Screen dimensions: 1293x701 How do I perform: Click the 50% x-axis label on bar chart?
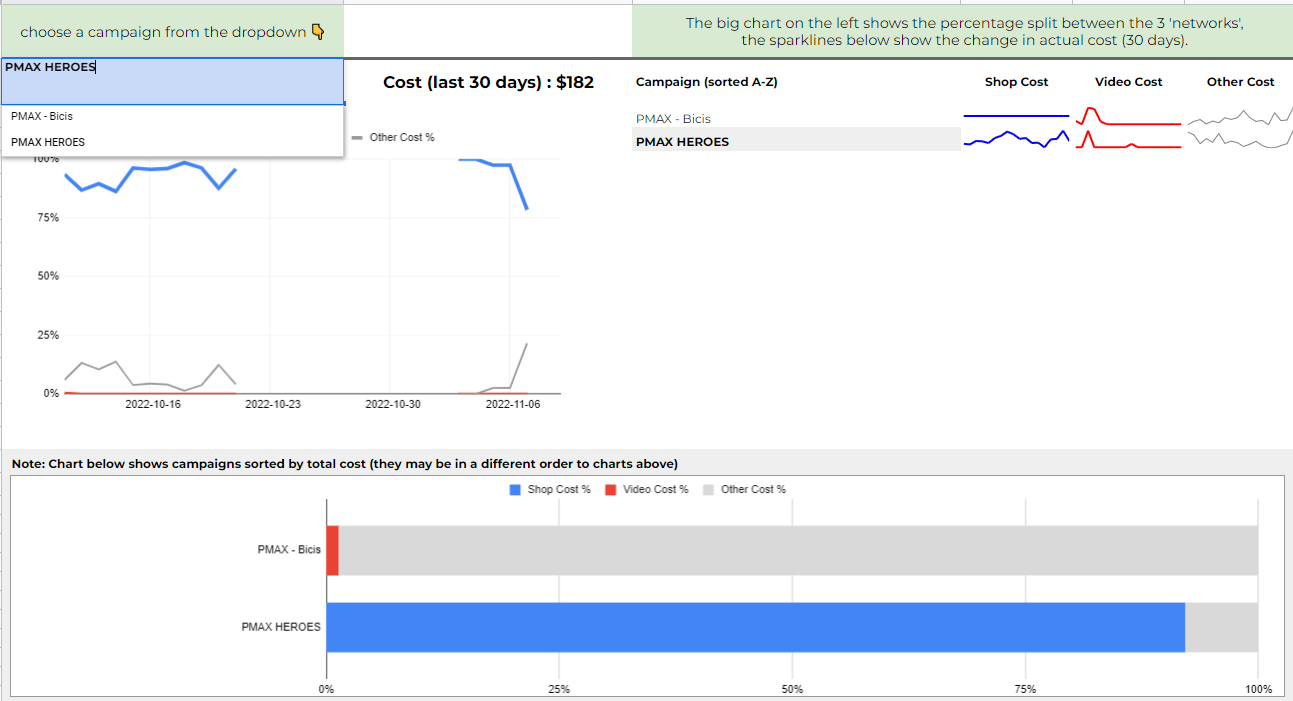(792, 689)
